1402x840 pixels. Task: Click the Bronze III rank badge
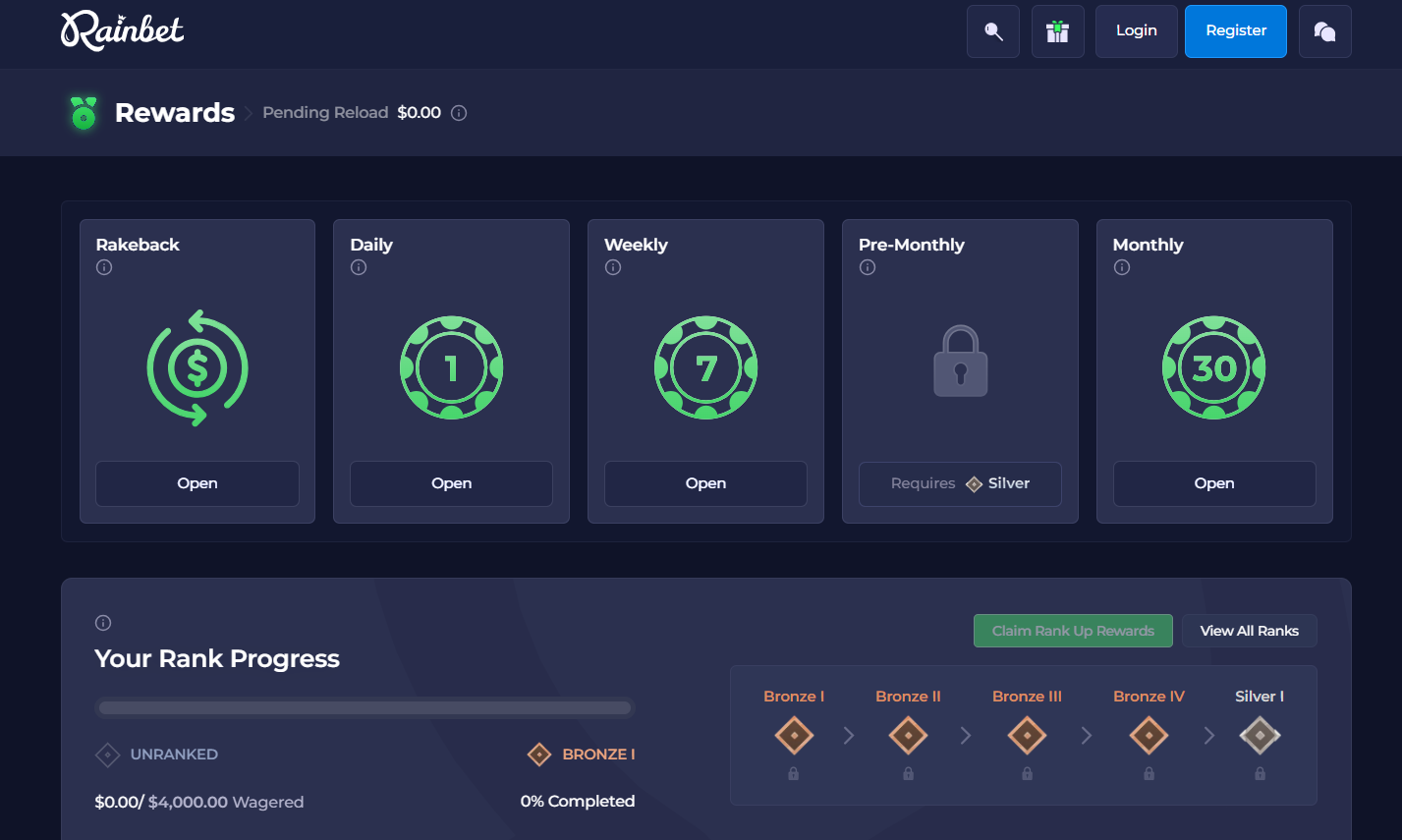(x=1027, y=735)
